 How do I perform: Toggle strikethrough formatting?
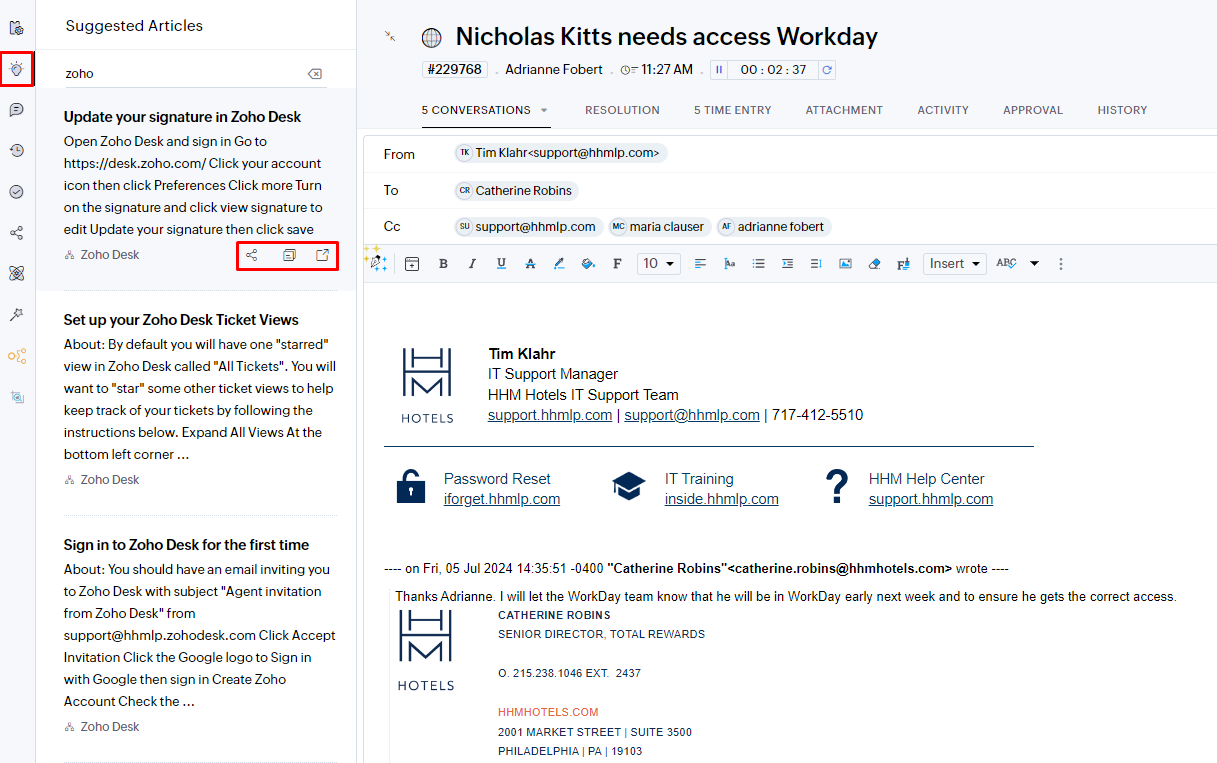point(530,264)
